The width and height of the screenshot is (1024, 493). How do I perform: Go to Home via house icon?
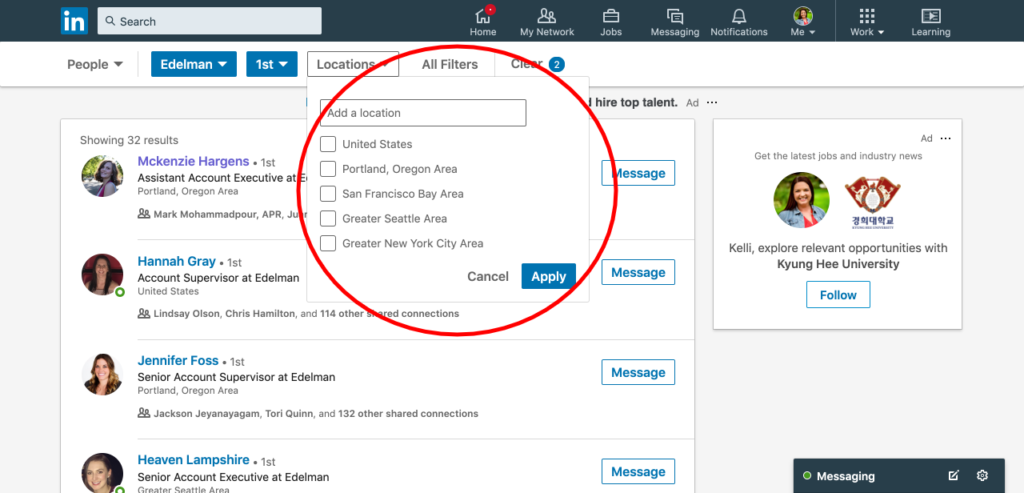click(483, 15)
